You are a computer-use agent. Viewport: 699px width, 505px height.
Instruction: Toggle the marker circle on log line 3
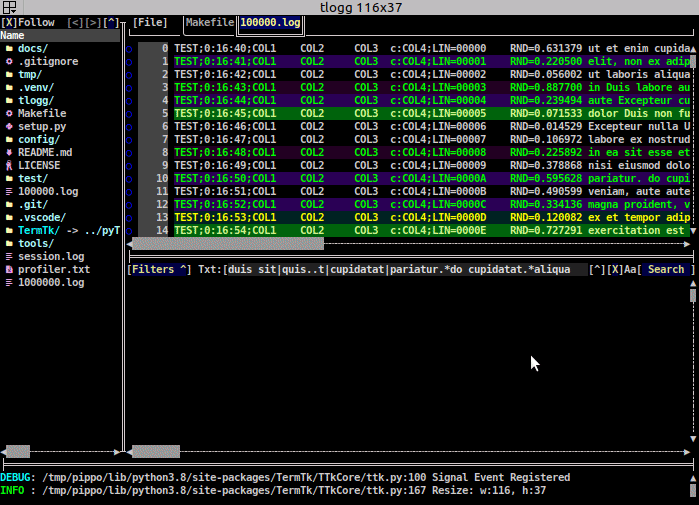pos(129,88)
